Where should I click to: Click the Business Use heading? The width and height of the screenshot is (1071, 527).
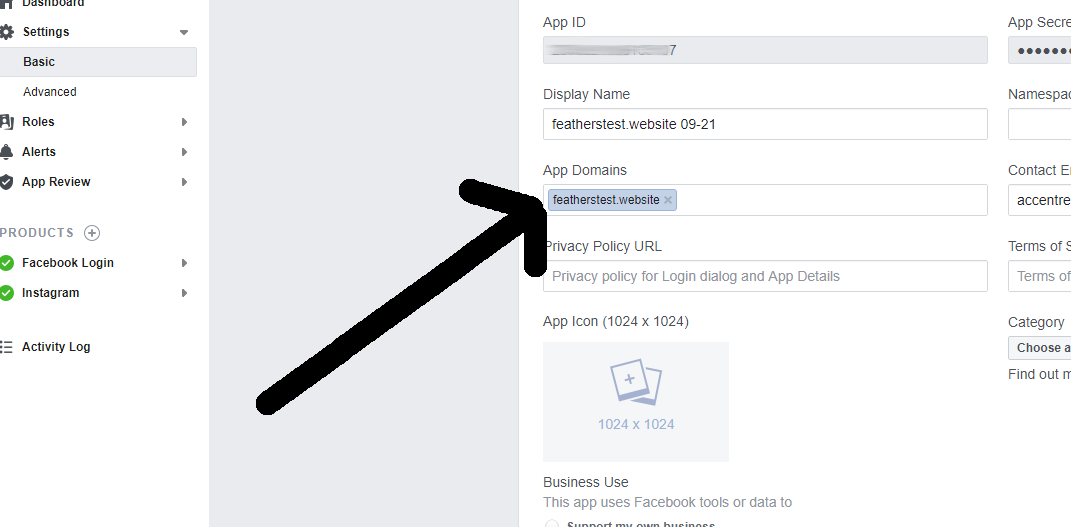click(585, 482)
